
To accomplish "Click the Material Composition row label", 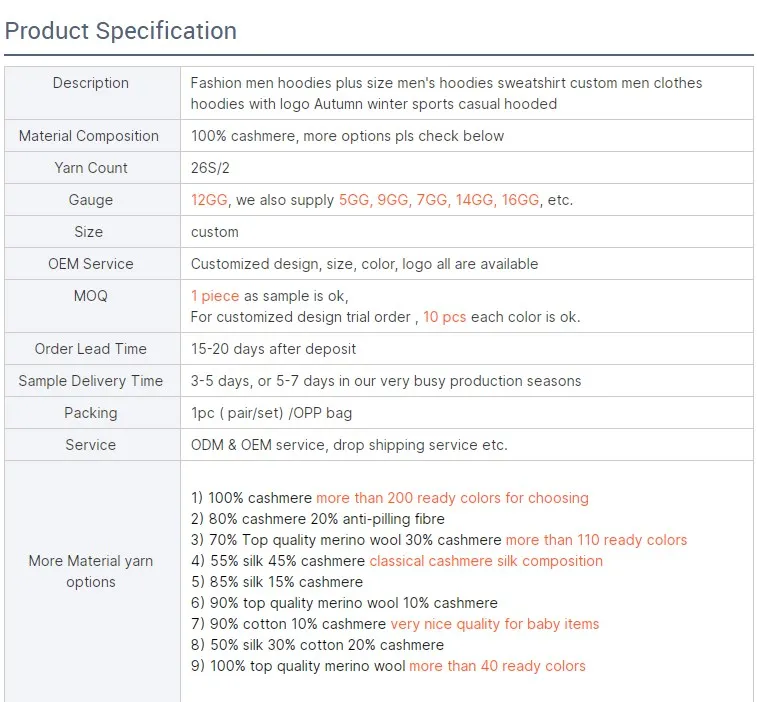I will [89, 136].
